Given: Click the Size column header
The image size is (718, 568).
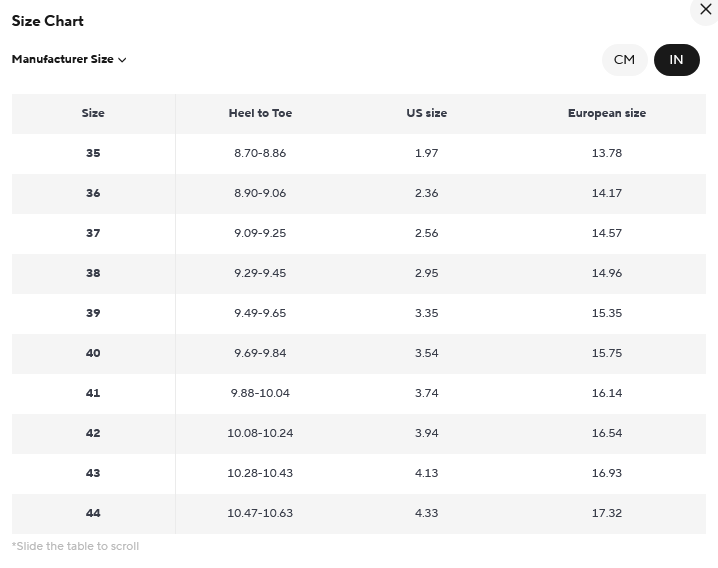Looking at the screenshot, I should pos(93,113).
